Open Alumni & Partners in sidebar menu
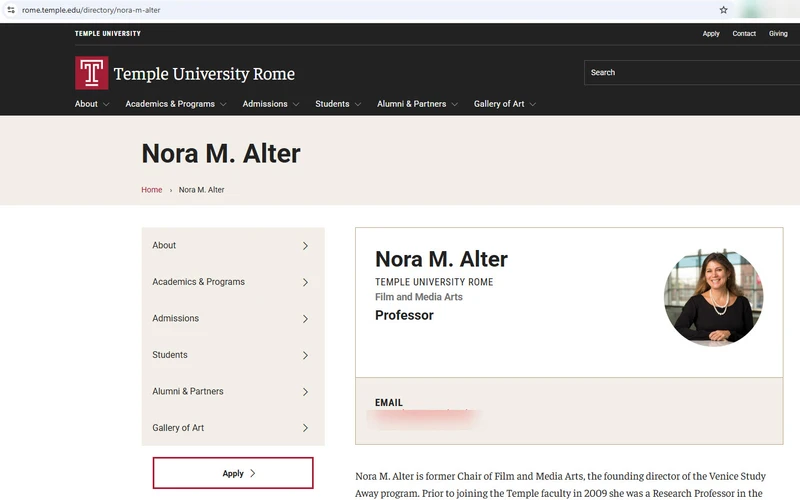This screenshot has width=800, height=500. pos(188,391)
